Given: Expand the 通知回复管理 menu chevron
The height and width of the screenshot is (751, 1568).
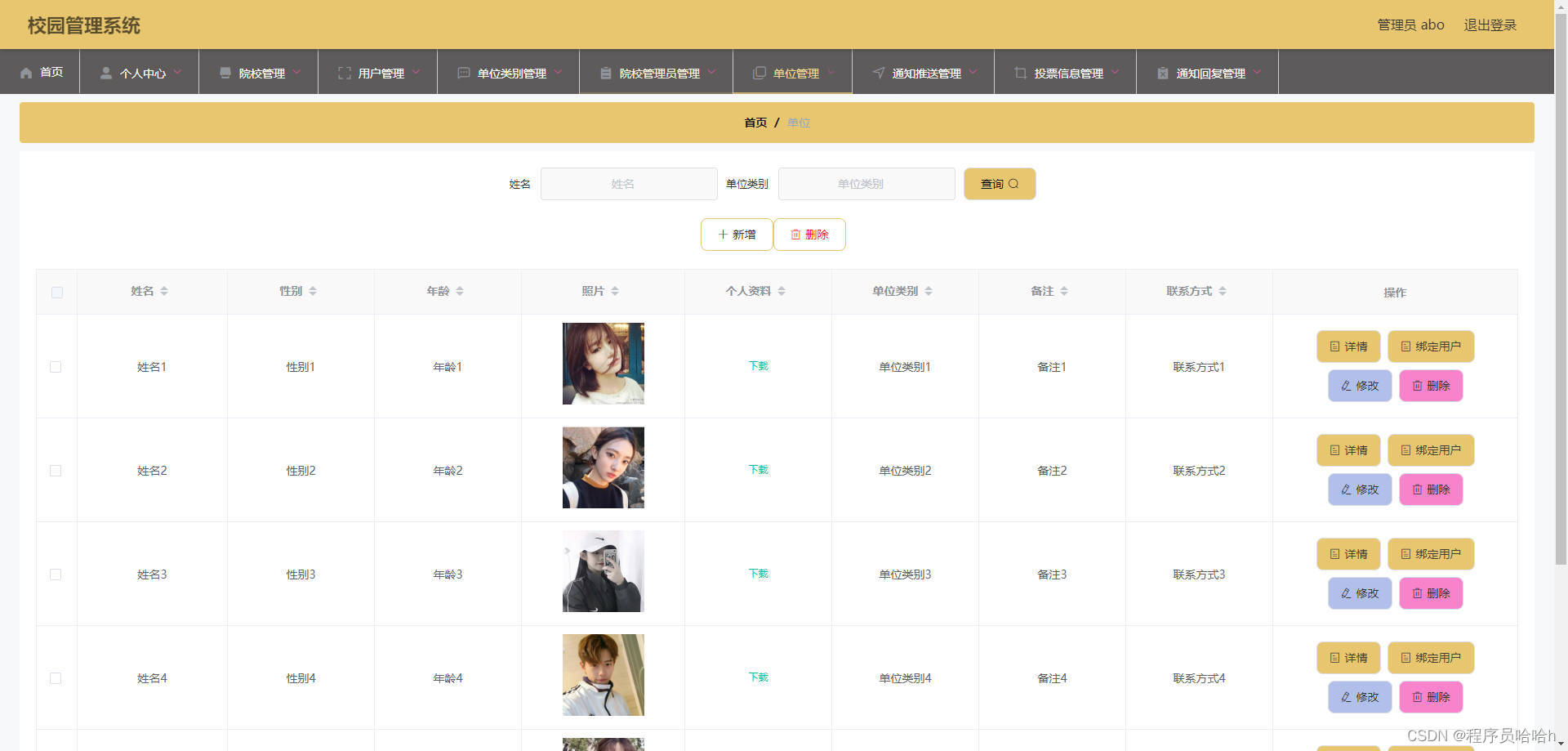Looking at the screenshot, I should [x=1257, y=72].
